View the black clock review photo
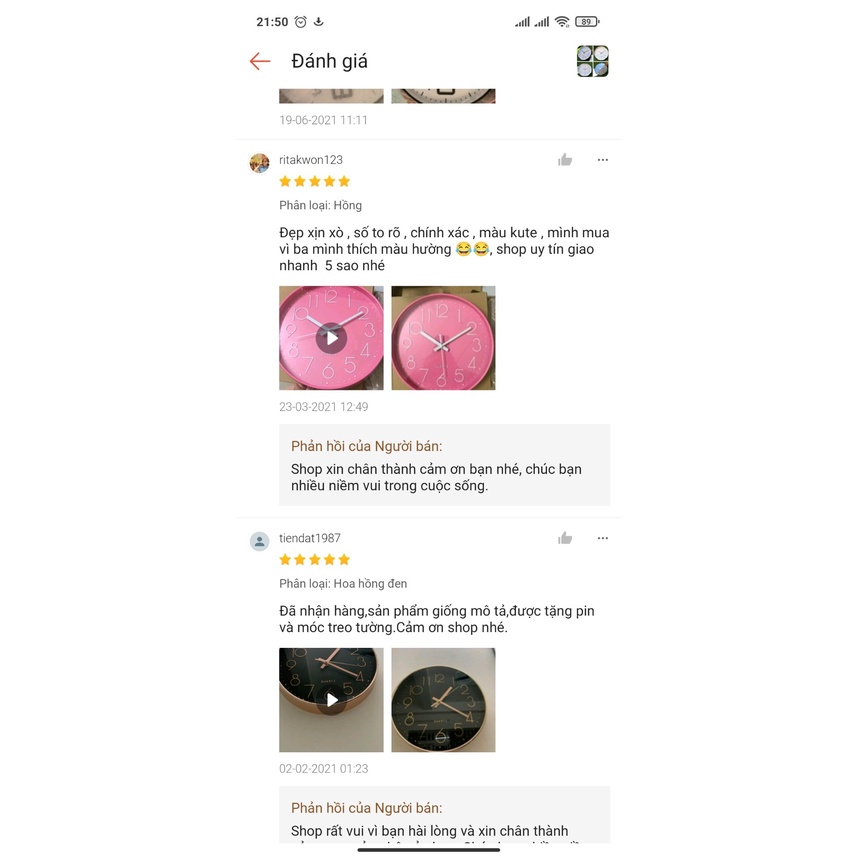 coord(443,700)
